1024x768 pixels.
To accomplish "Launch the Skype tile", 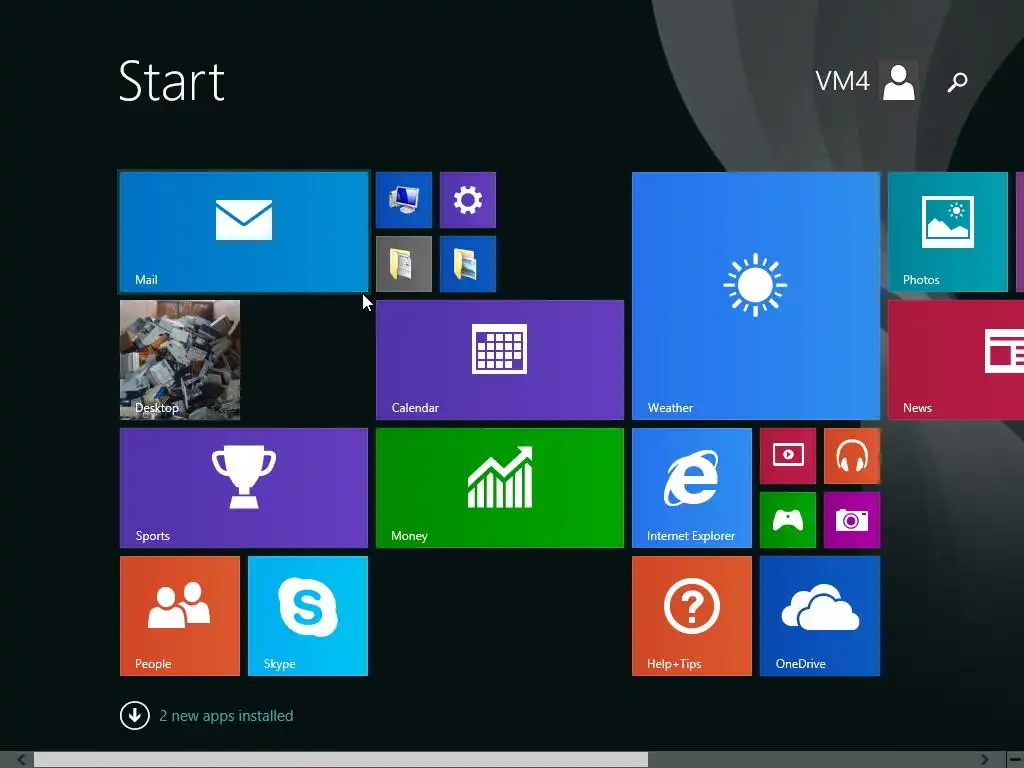I will tap(308, 616).
